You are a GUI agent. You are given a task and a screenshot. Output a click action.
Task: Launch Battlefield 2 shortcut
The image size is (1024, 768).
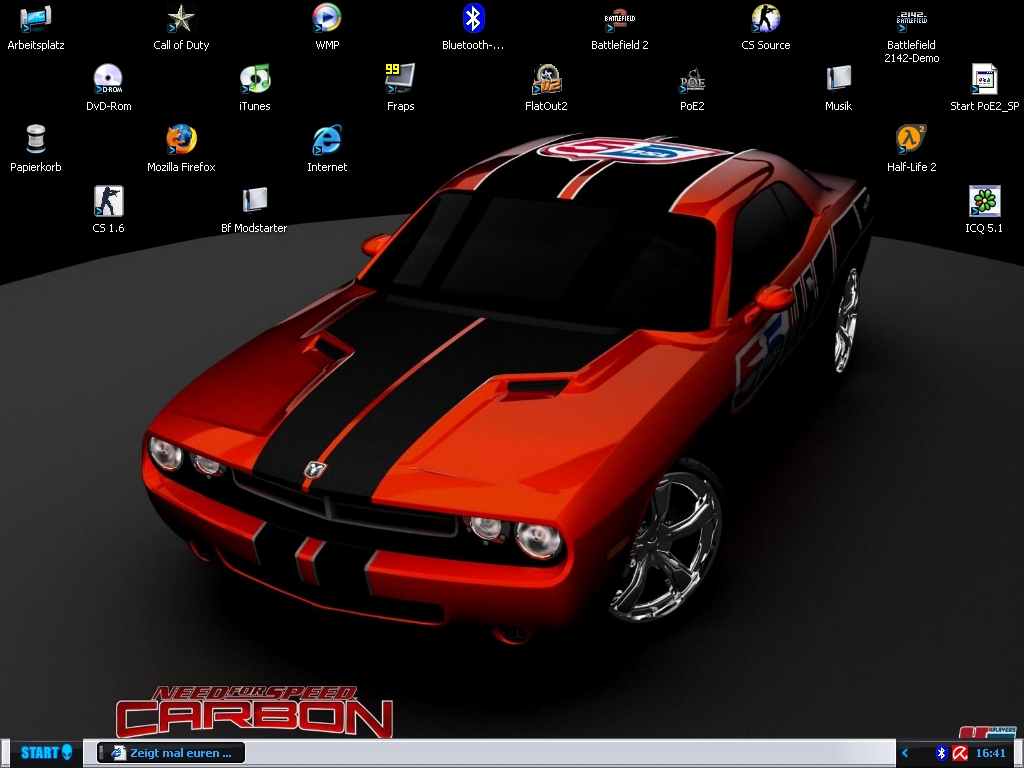coord(619,19)
